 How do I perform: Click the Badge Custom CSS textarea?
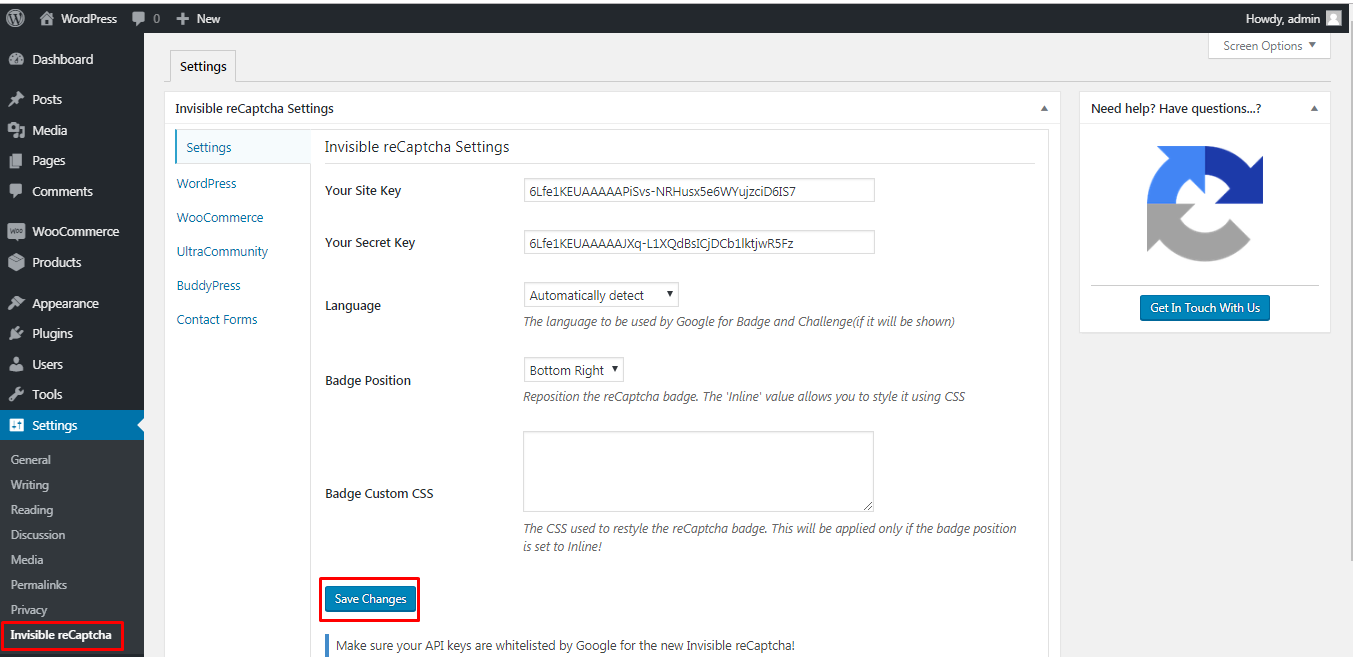(698, 472)
